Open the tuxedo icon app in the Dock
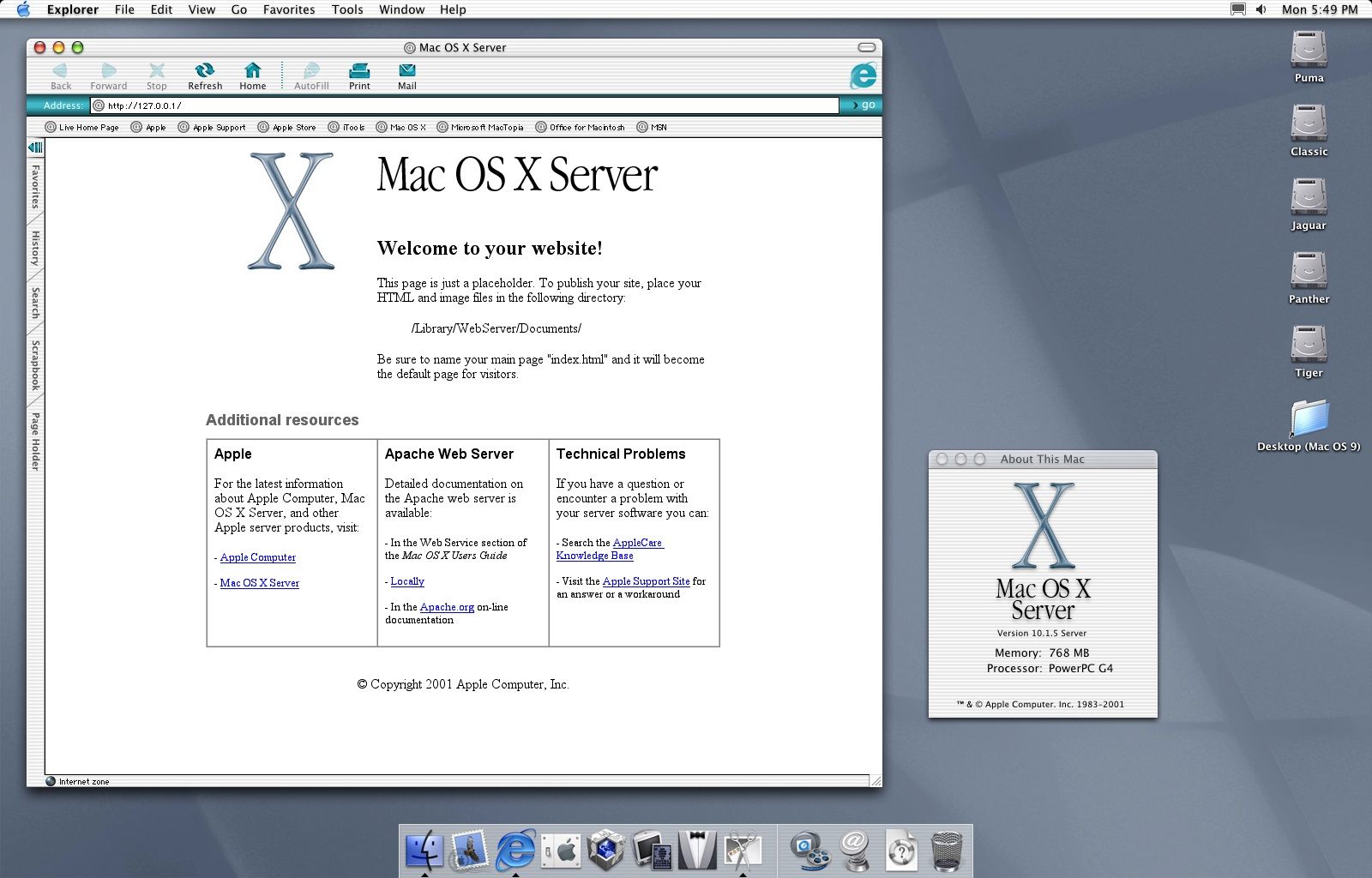The height and width of the screenshot is (878, 1372). click(x=697, y=851)
